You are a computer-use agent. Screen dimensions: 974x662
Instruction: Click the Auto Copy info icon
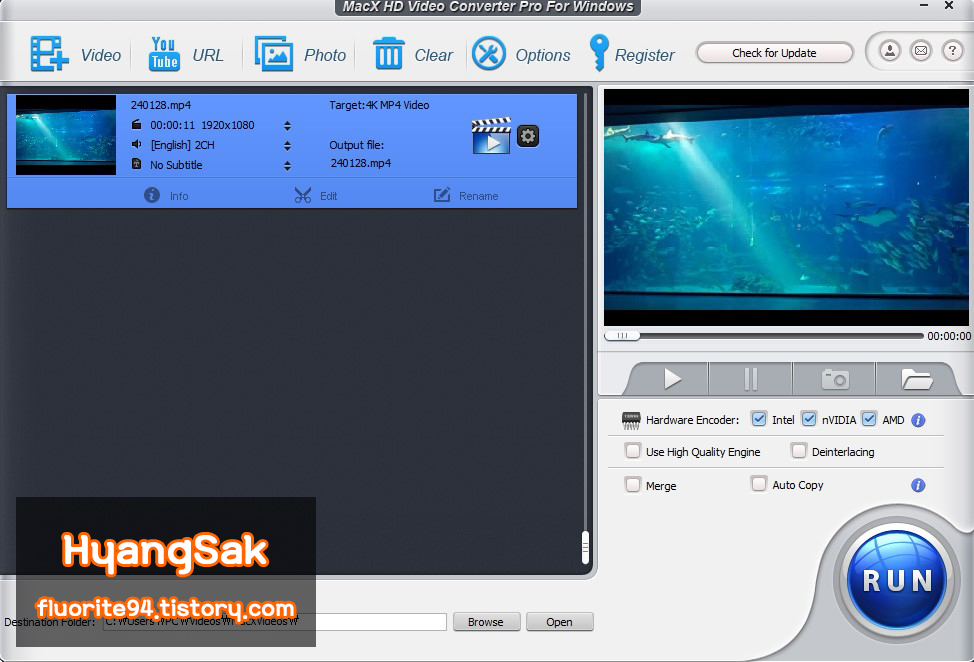tap(918, 485)
